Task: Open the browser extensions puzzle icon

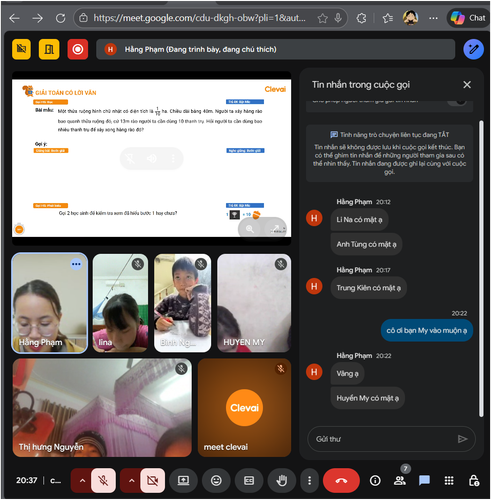Action: [x=361, y=18]
